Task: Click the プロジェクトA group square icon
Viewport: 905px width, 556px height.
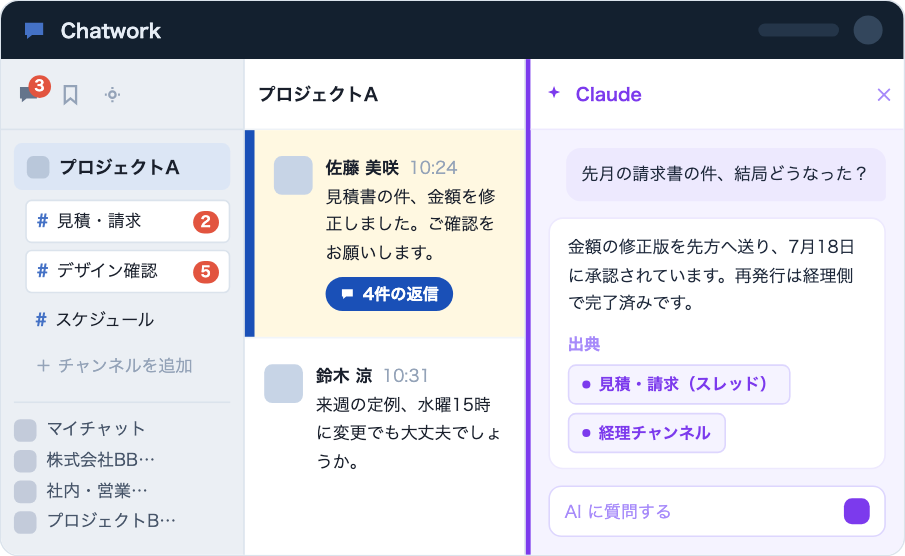Action: (38, 167)
